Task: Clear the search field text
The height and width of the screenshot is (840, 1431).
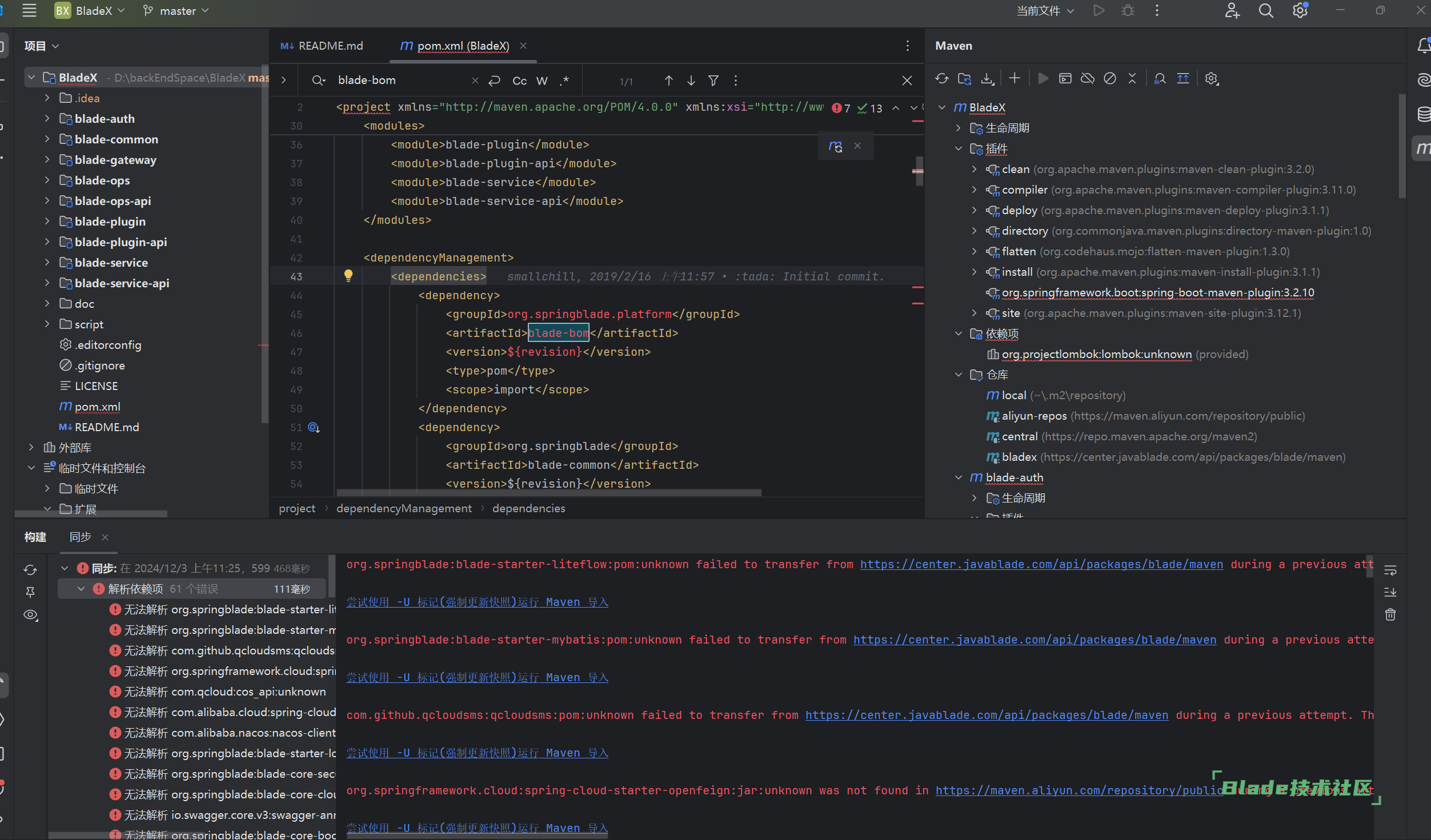Action: pyautogui.click(x=475, y=81)
